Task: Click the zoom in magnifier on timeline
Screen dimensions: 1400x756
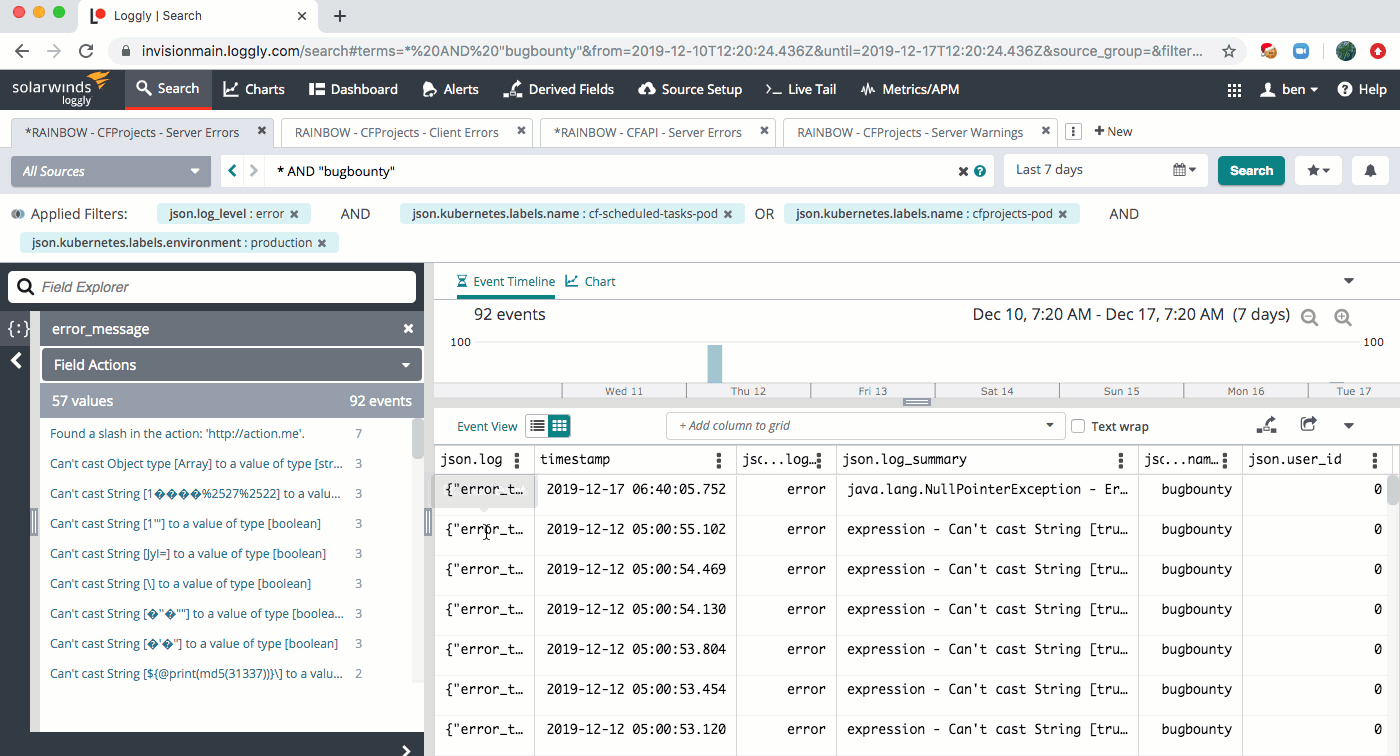Action: (x=1342, y=317)
